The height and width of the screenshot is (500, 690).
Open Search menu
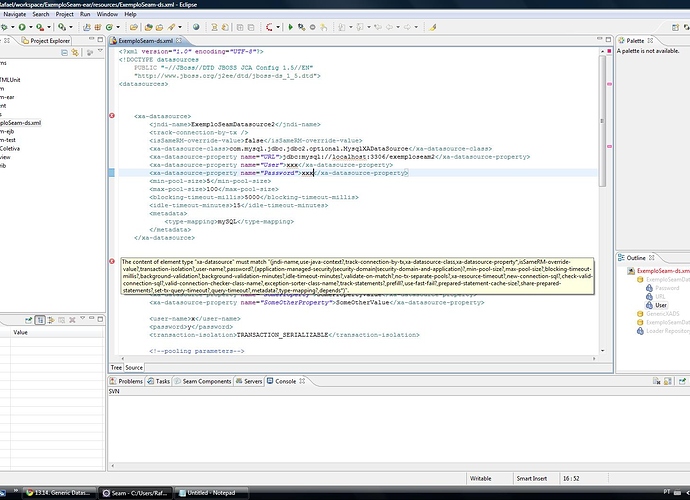pos(40,14)
